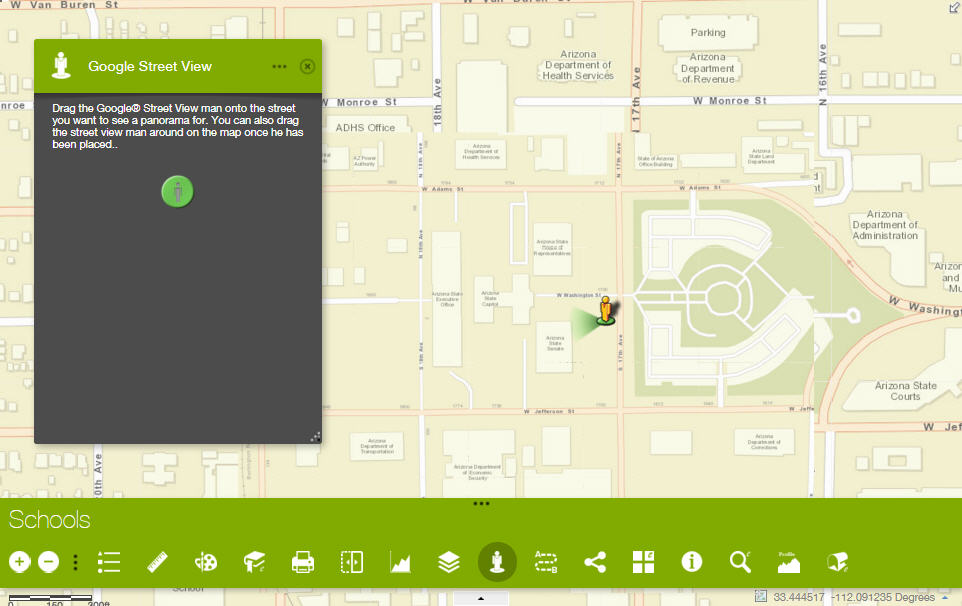The width and height of the screenshot is (962, 606).
Task: Open the Basemap Gallery widget
Action: (643, 562)
